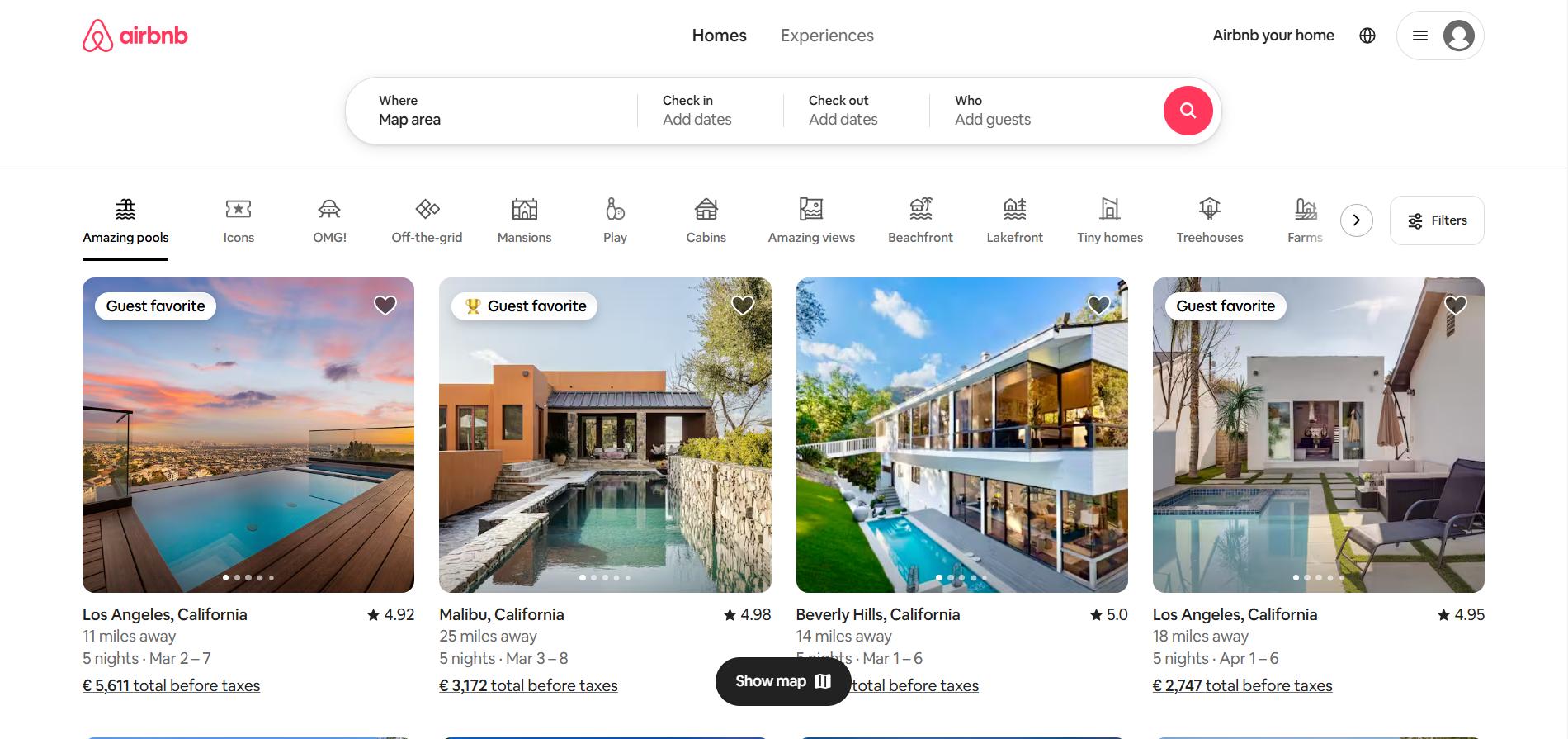Select the Tiny homes category
Viewport: 1568px width, 739px height.
click(1110, 221)
